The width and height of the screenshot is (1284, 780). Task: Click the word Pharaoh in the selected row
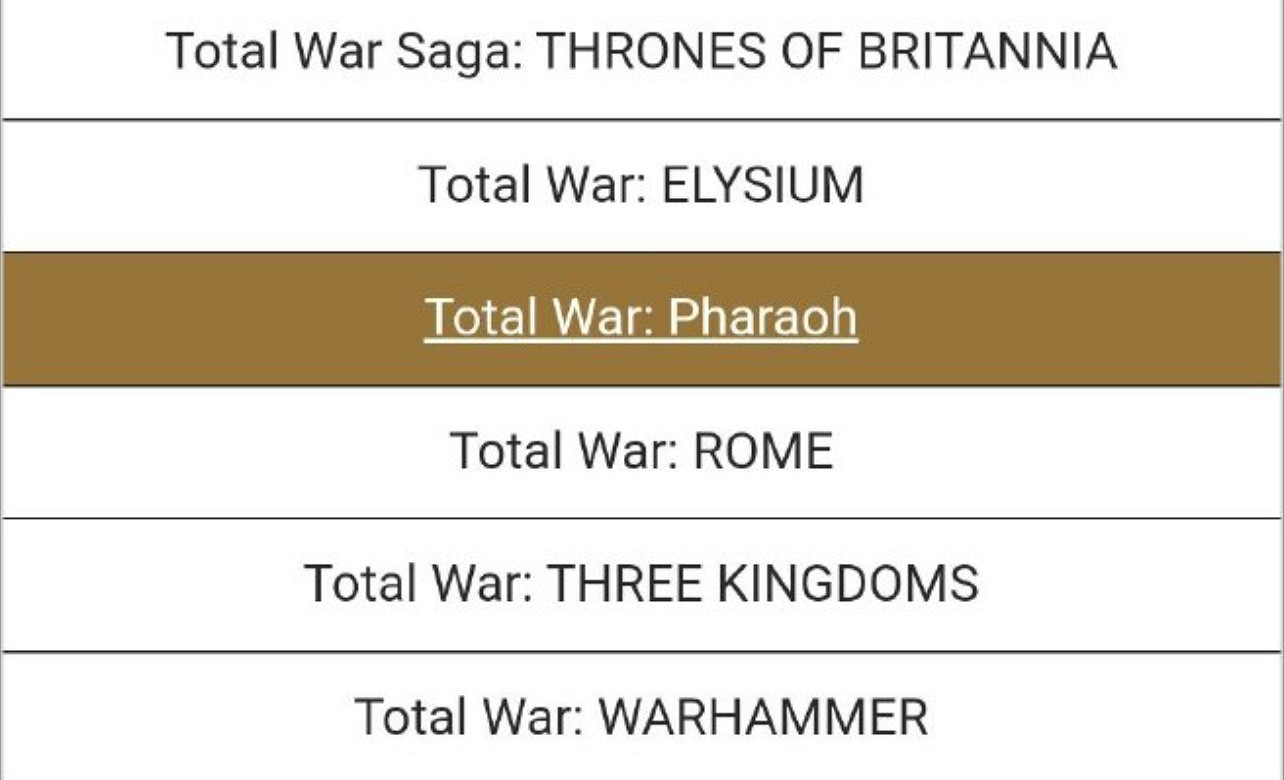[x=762, y=318]
